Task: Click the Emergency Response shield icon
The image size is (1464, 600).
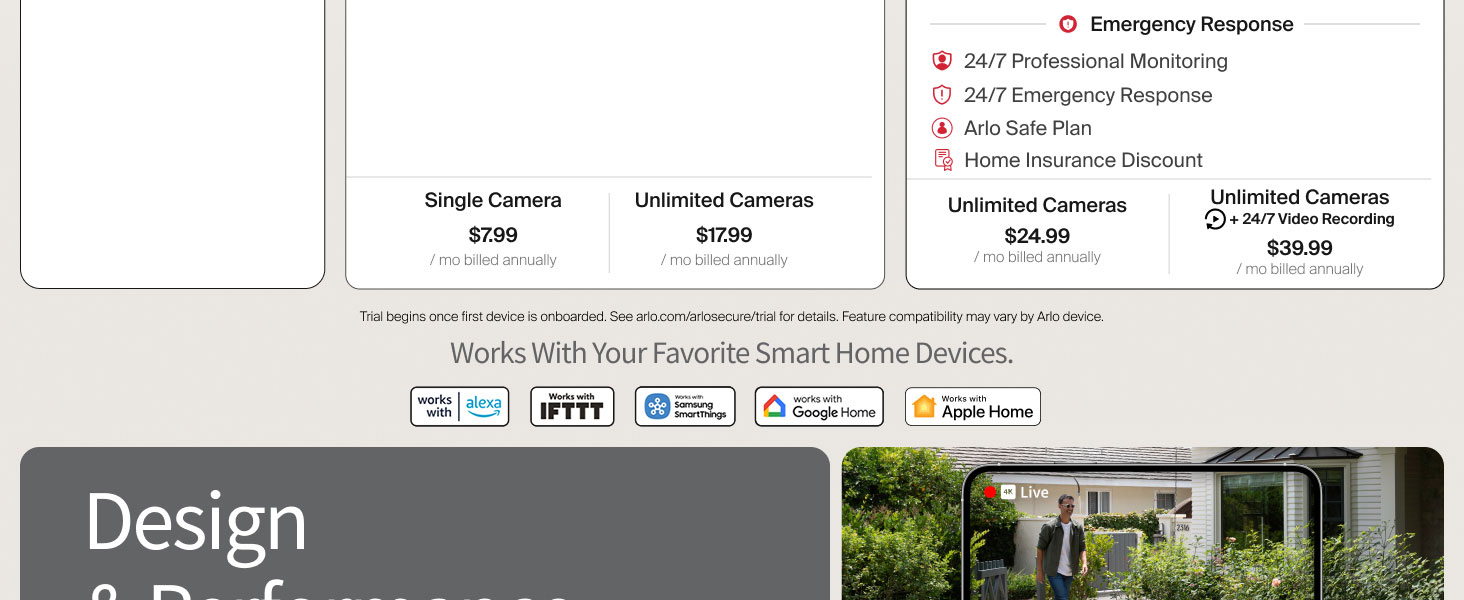Action: 1068,24
